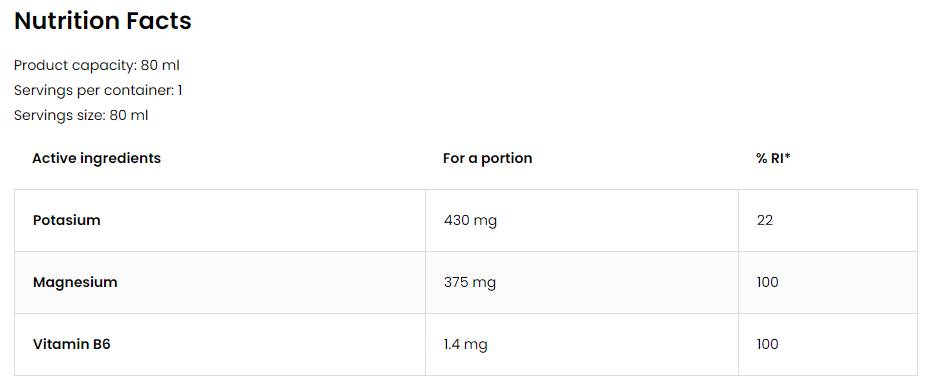Click the Servings per container text

tap(98, 91)
